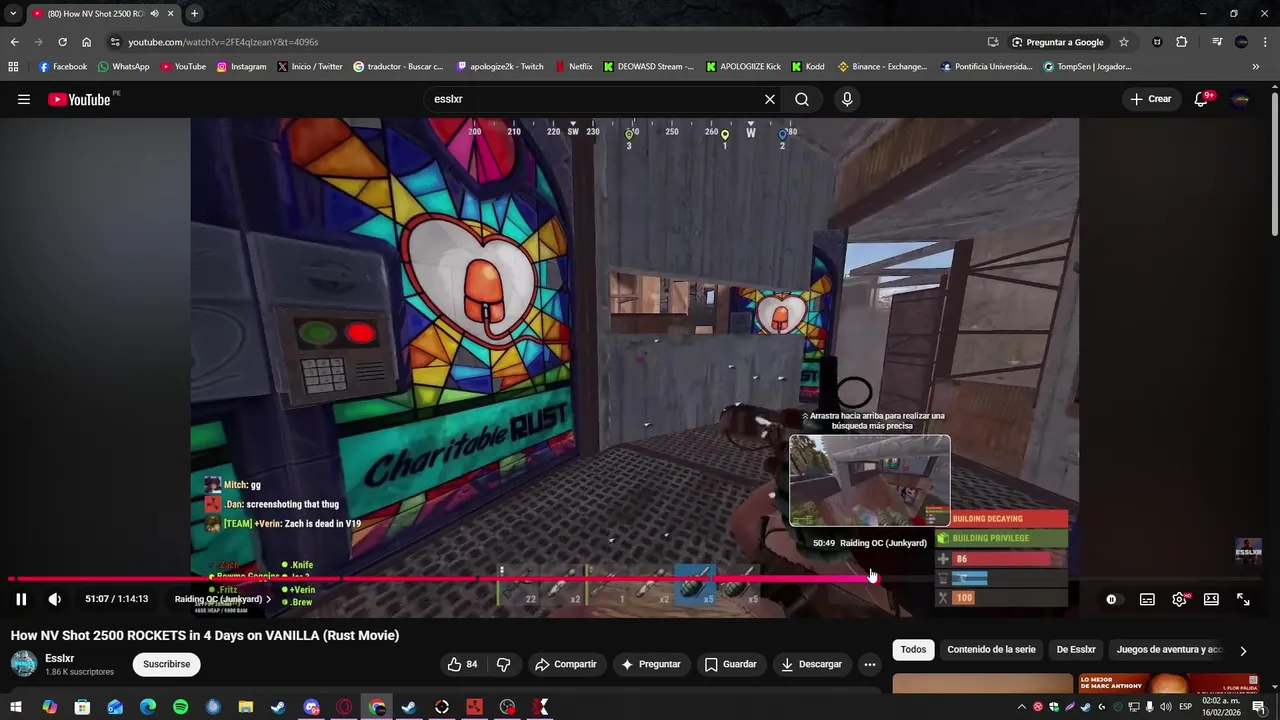
Task: Open the apologize2k - Twitch bookmark
Action: [x=500, y=67]
